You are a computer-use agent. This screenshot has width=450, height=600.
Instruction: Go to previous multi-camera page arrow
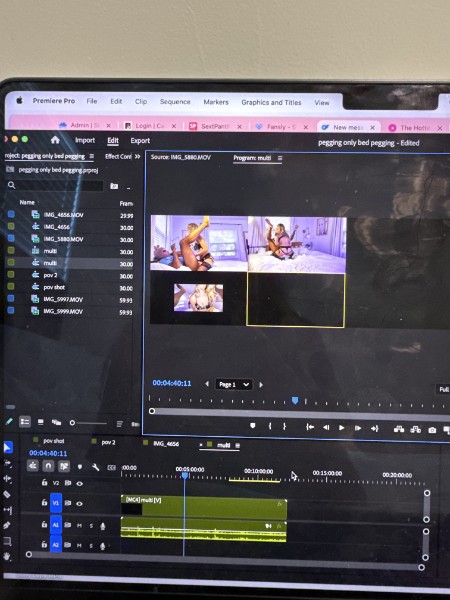pos(207,383)
